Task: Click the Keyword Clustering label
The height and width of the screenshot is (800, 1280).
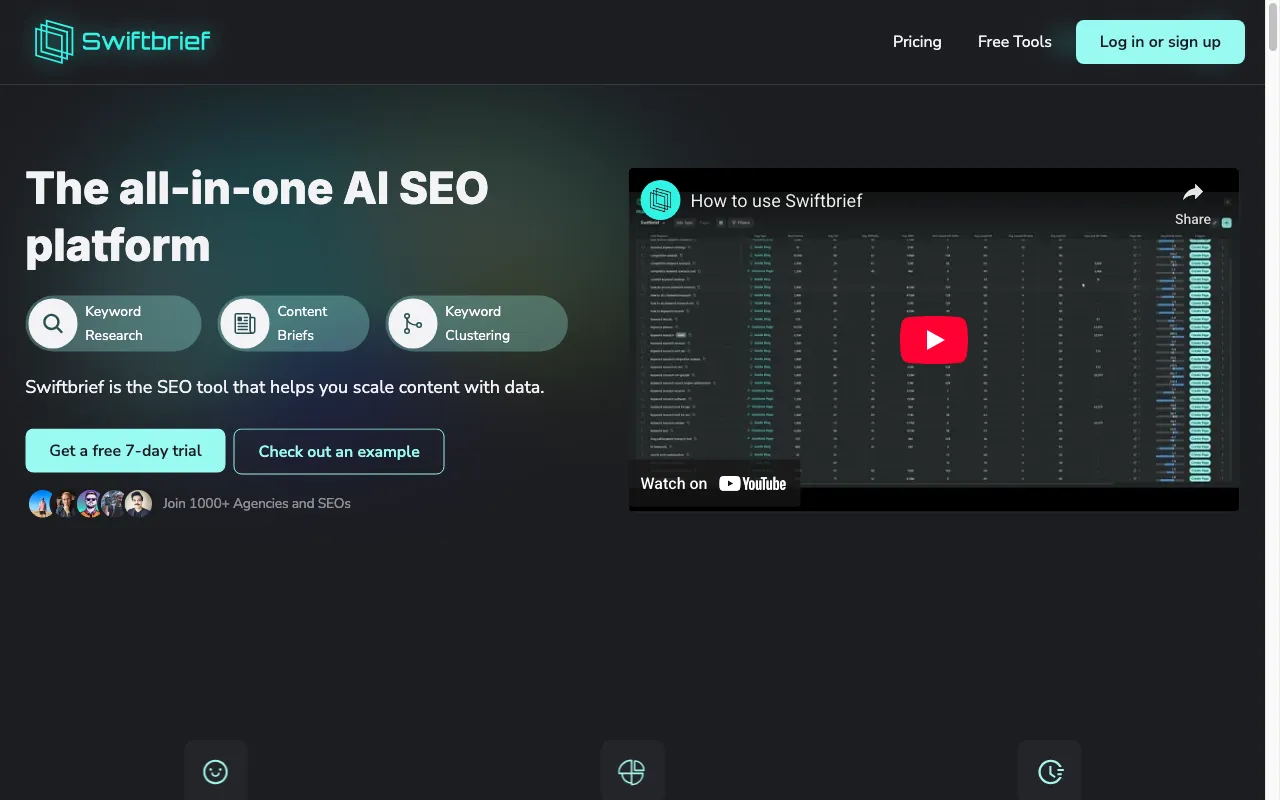Action: [477, 323]
